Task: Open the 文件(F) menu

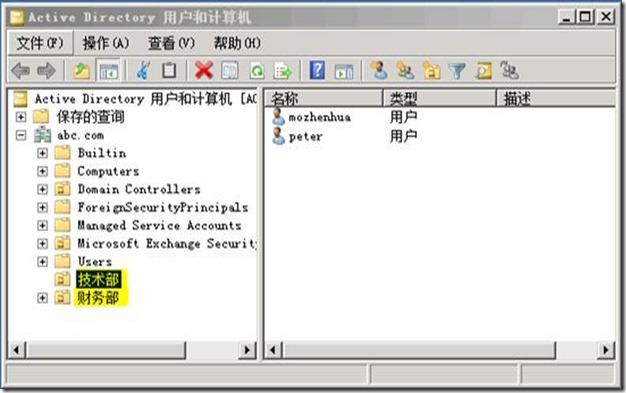Action: point(40,43)
